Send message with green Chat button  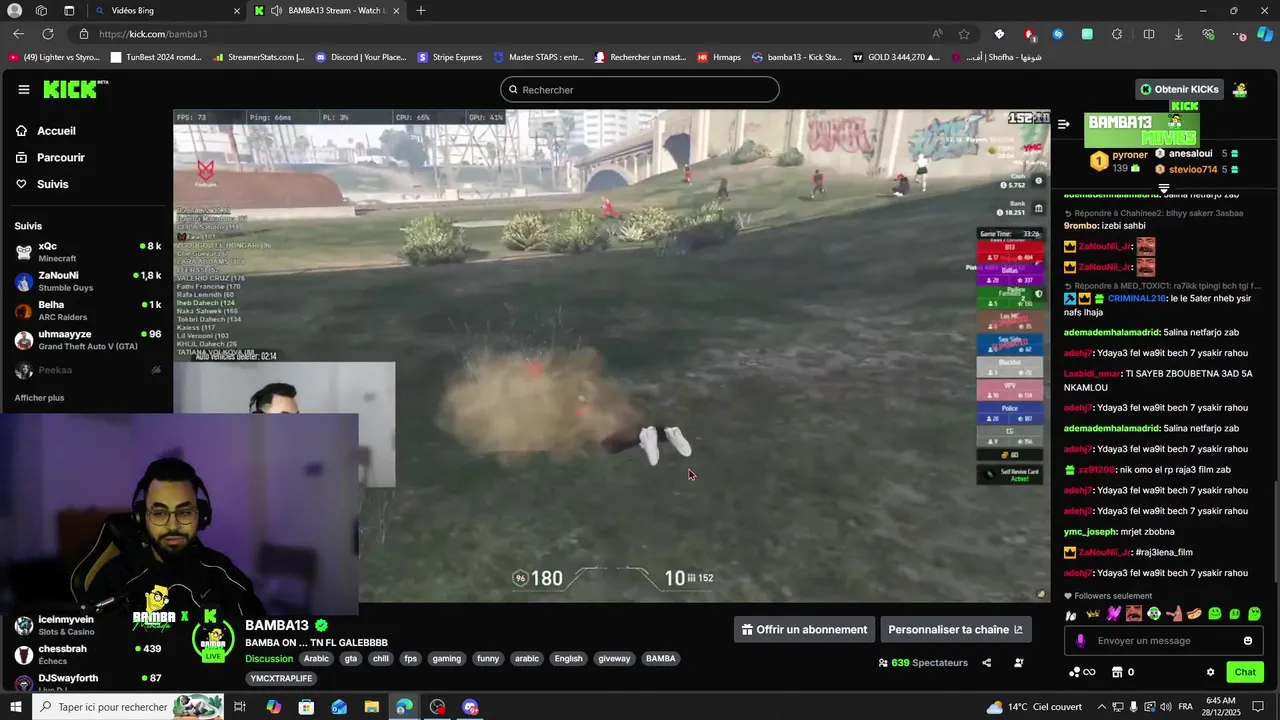[x=1245, y=672]
